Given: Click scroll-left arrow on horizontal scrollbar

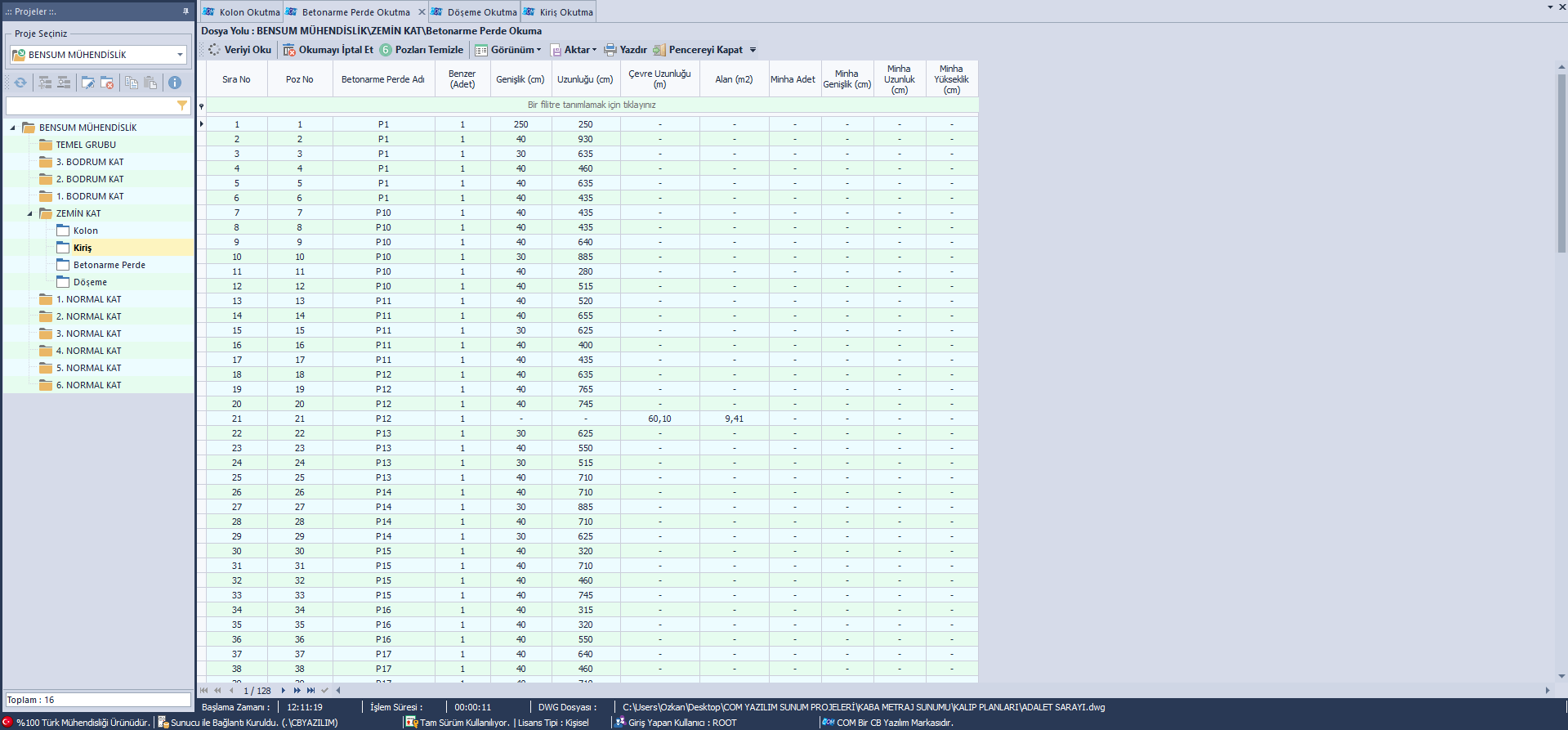Looking at the screenshot, I should (338, 691).
